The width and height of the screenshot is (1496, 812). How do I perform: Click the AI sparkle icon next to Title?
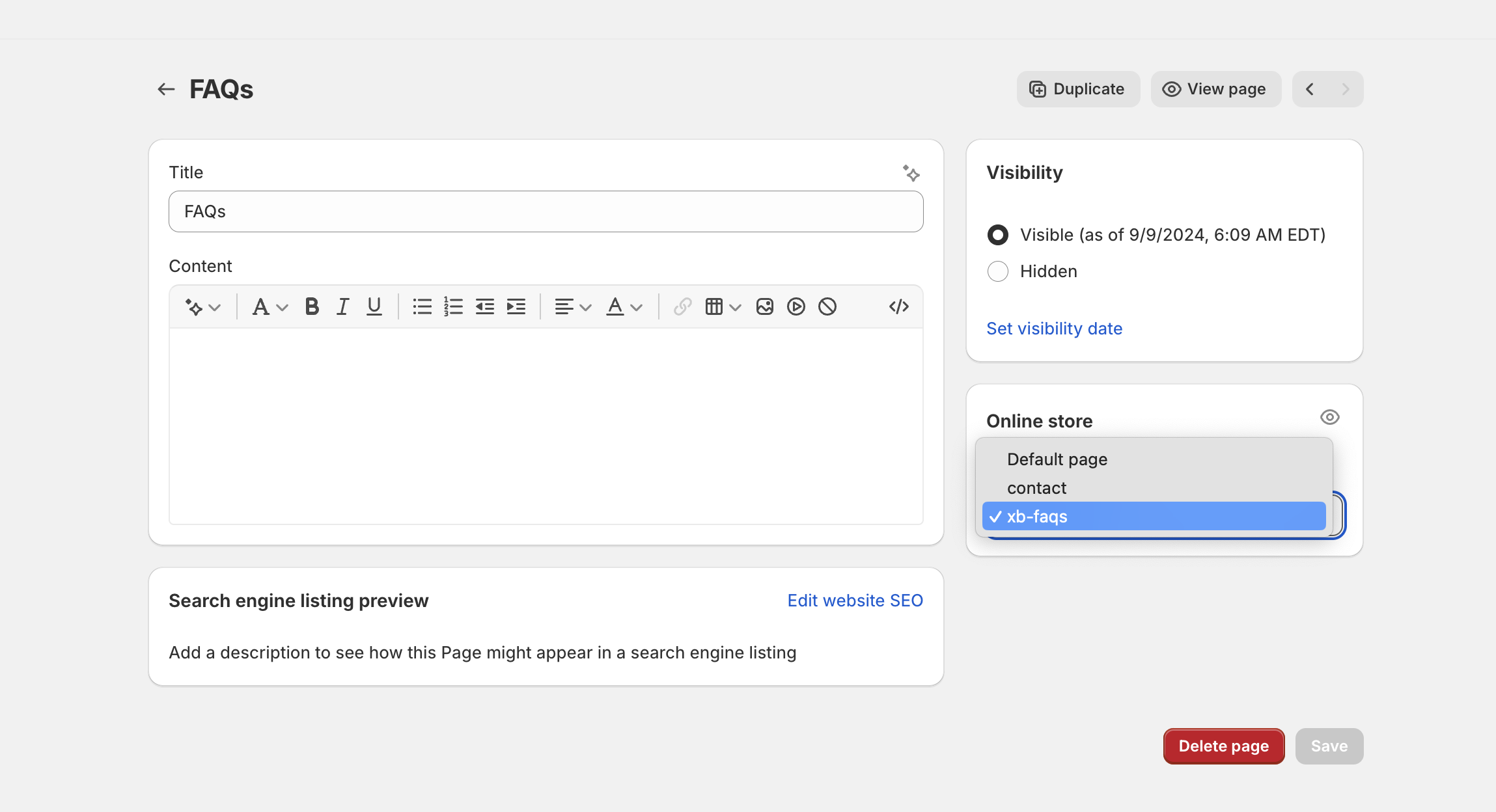[x=911, y=173]
